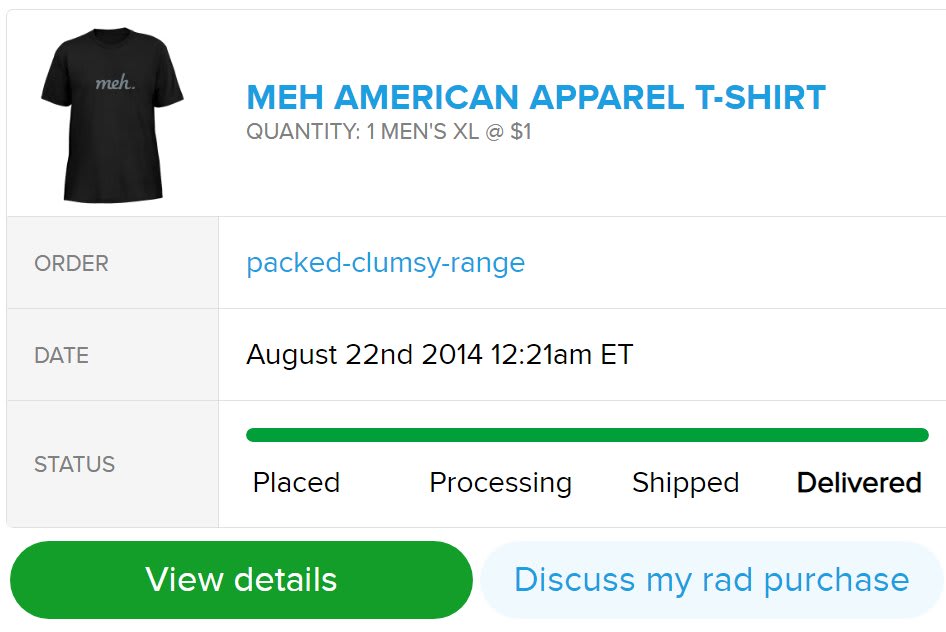Open the packed-clumsy-range order link
This screenshot has height=632, width=946.
point(385,263)
